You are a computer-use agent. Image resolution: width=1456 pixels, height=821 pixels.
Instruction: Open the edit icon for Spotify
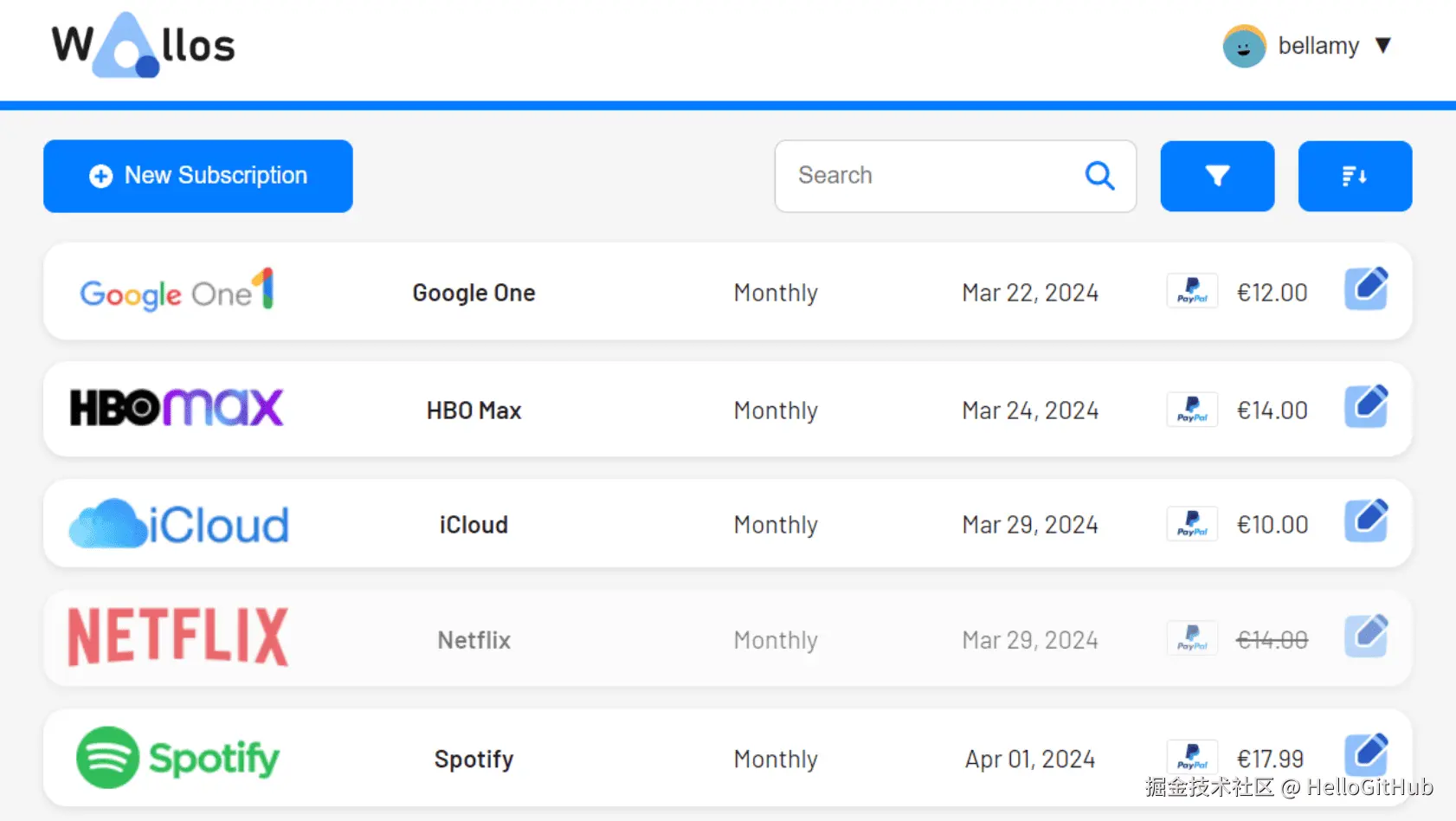(1366, 755)
